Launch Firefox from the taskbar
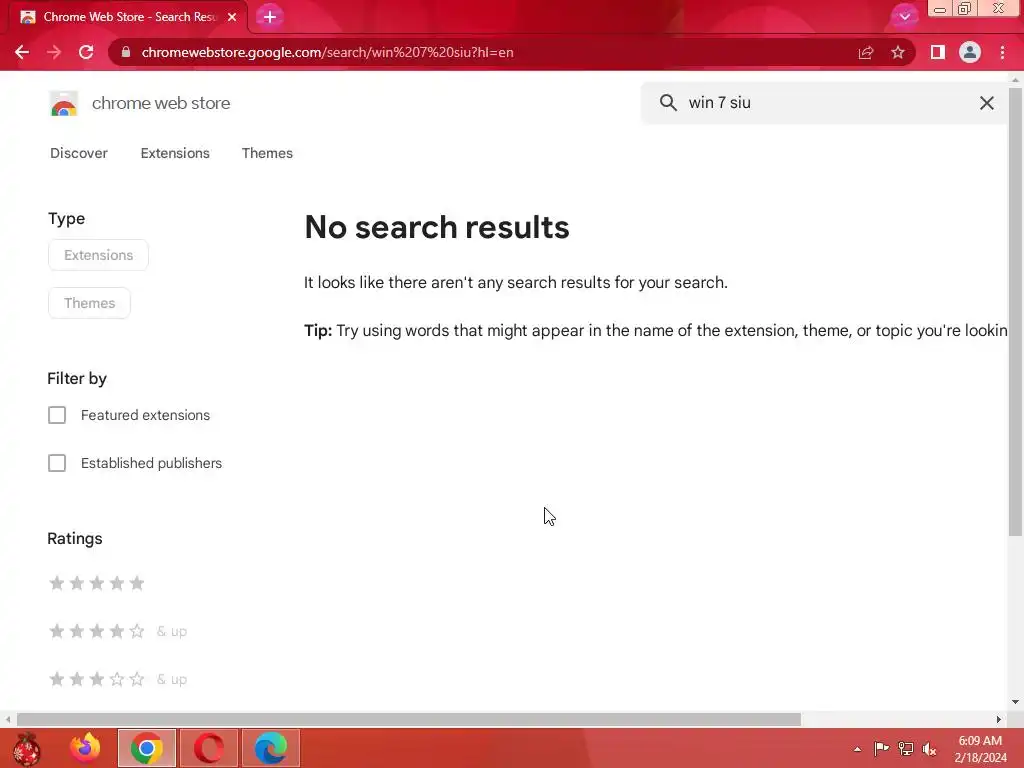Viewport: 1024px width, 768px height. coord(85,748)
